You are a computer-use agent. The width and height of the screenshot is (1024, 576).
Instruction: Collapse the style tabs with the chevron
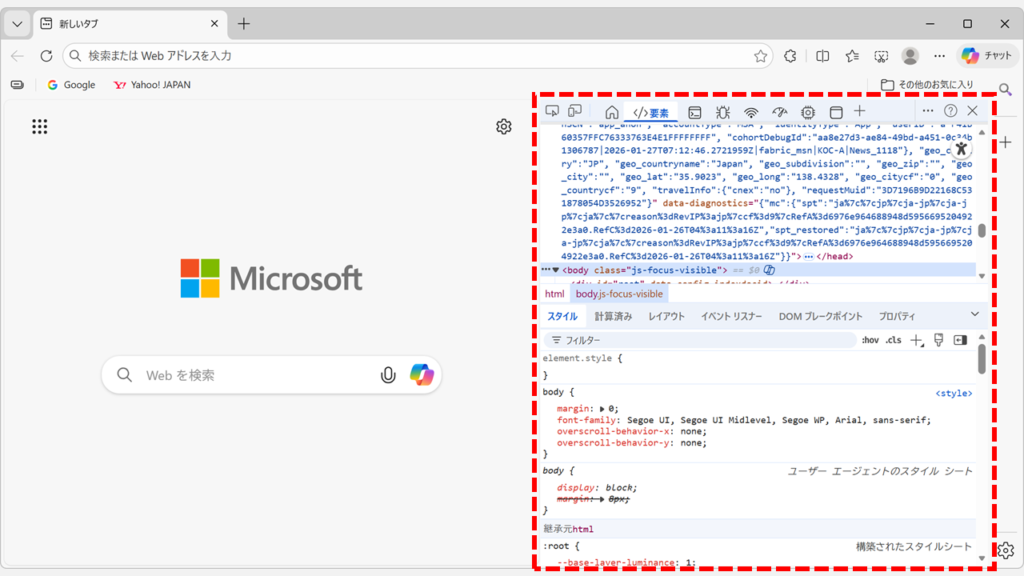click(x=975, y=315)
